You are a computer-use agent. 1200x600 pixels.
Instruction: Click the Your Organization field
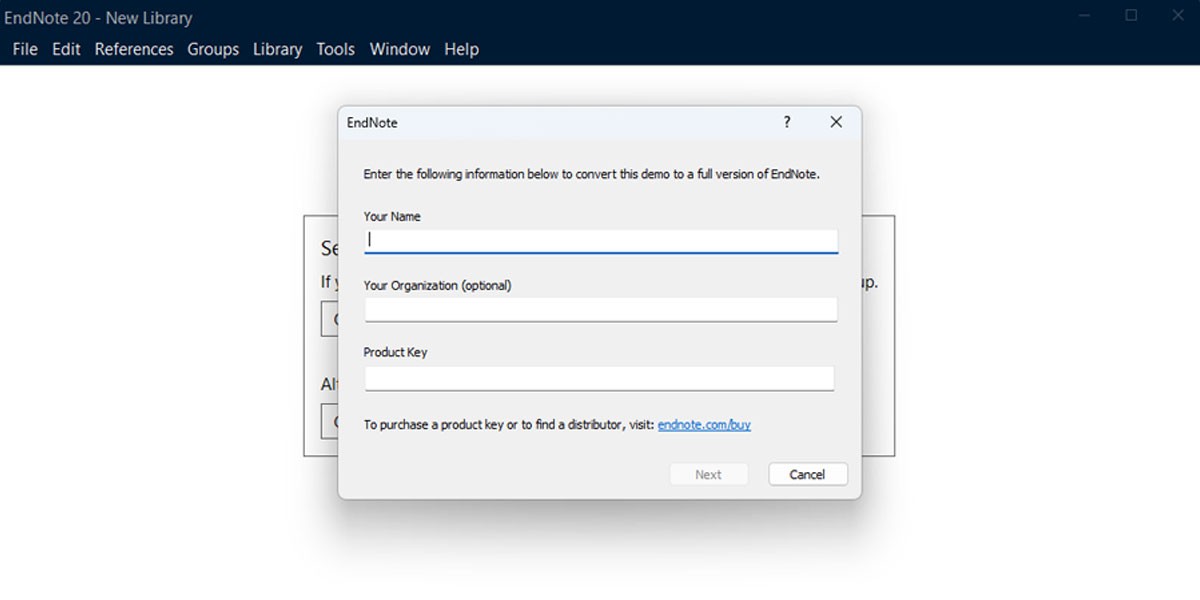click(x=600, y=309)
